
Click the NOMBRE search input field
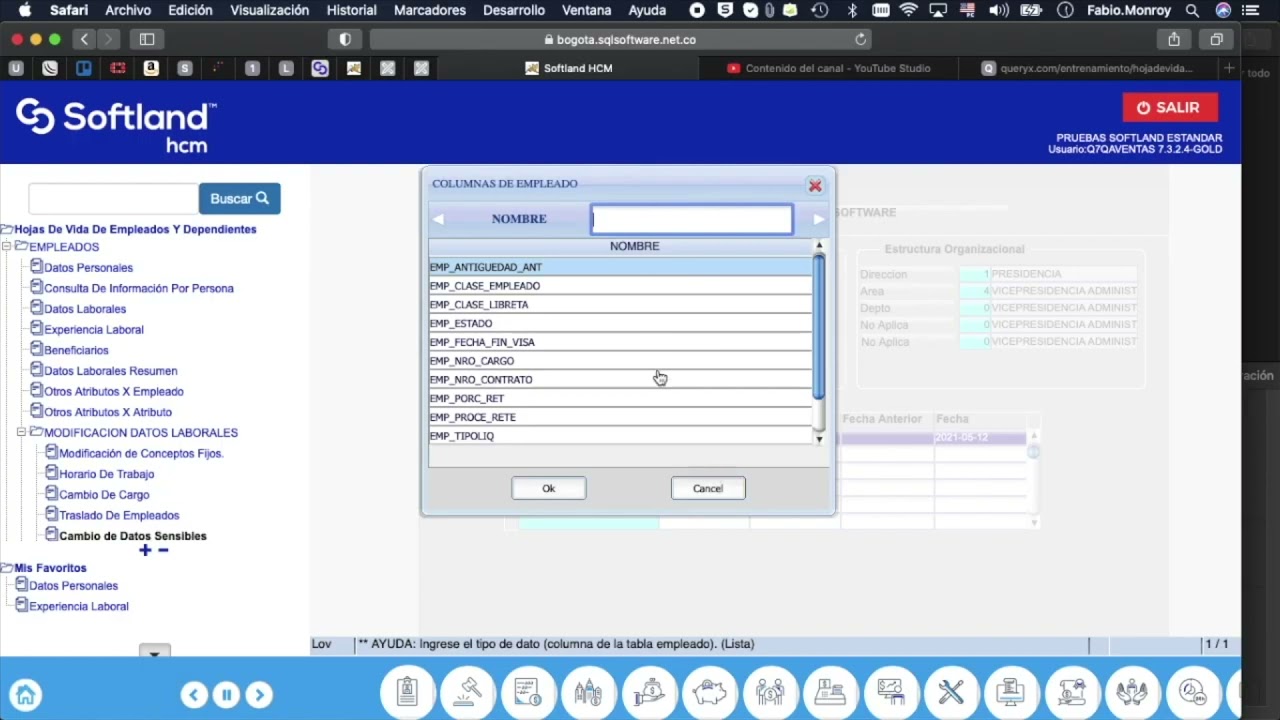691,219
